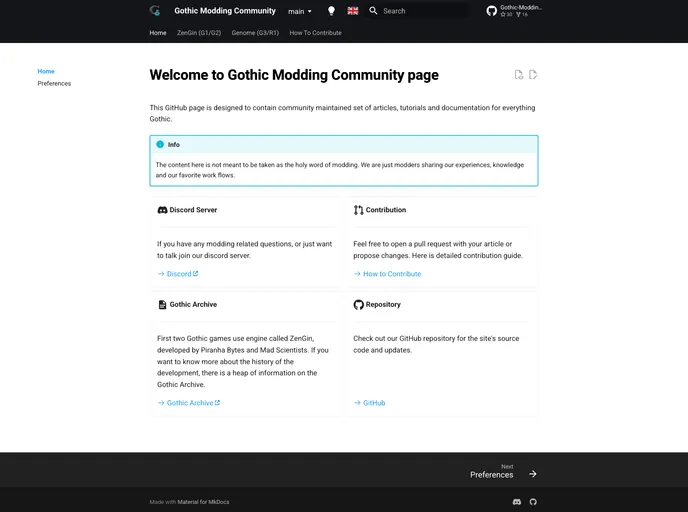Viewport: 688px width, 512px height.
Task: Click the Info admonition icon
Action: tap(160, 144)
